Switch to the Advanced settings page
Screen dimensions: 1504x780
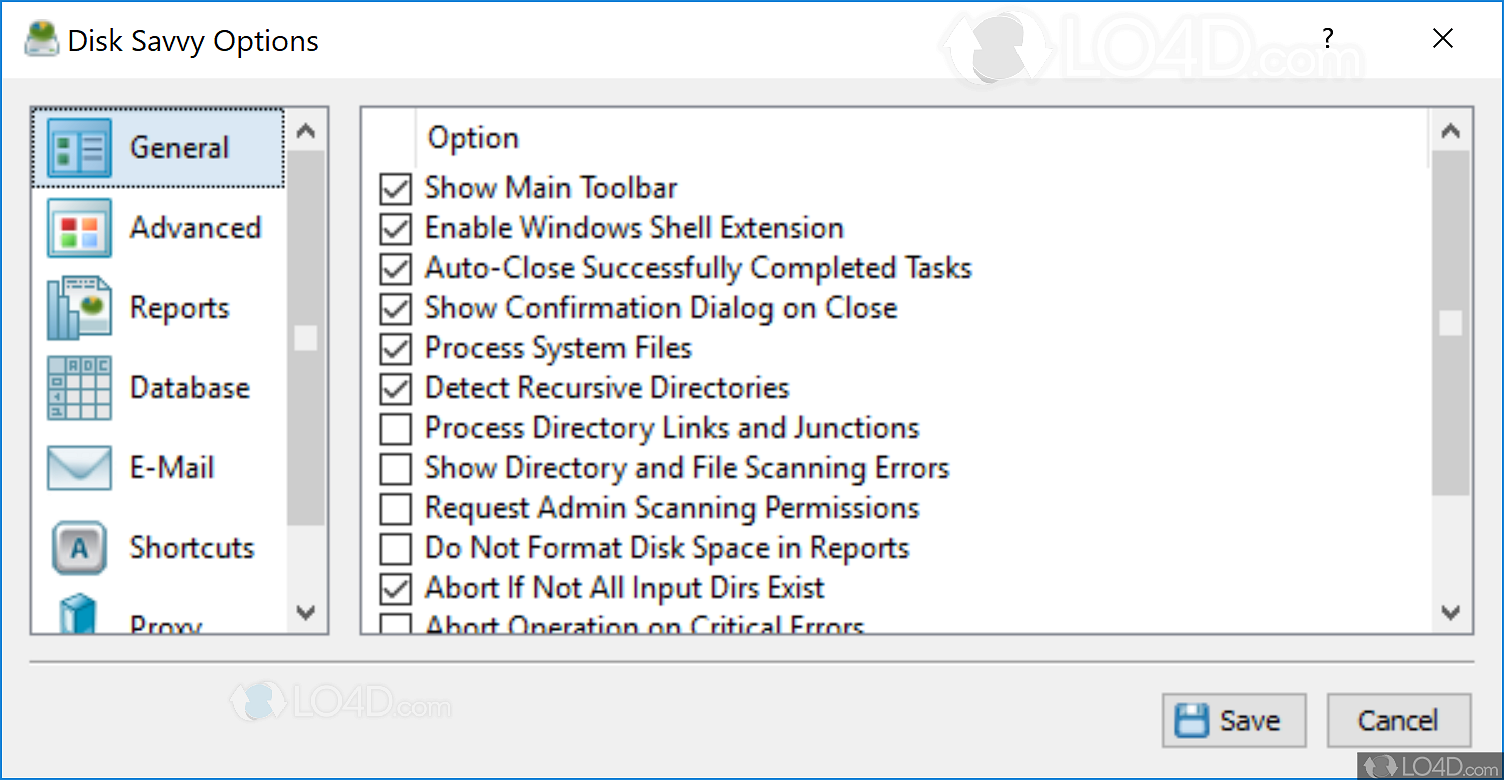[195, 228]
